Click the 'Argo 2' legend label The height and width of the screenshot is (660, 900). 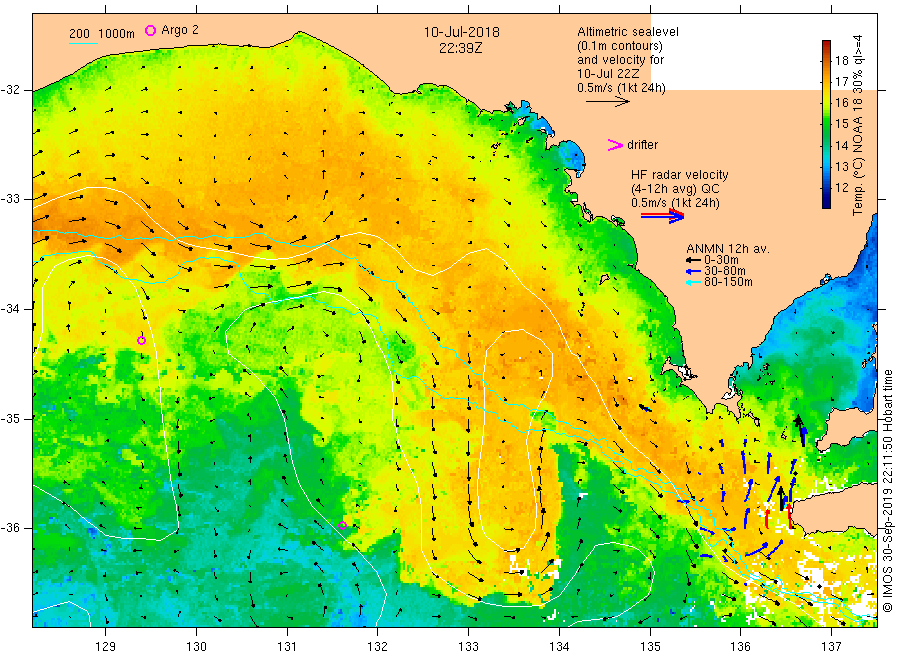click(180, 30)
